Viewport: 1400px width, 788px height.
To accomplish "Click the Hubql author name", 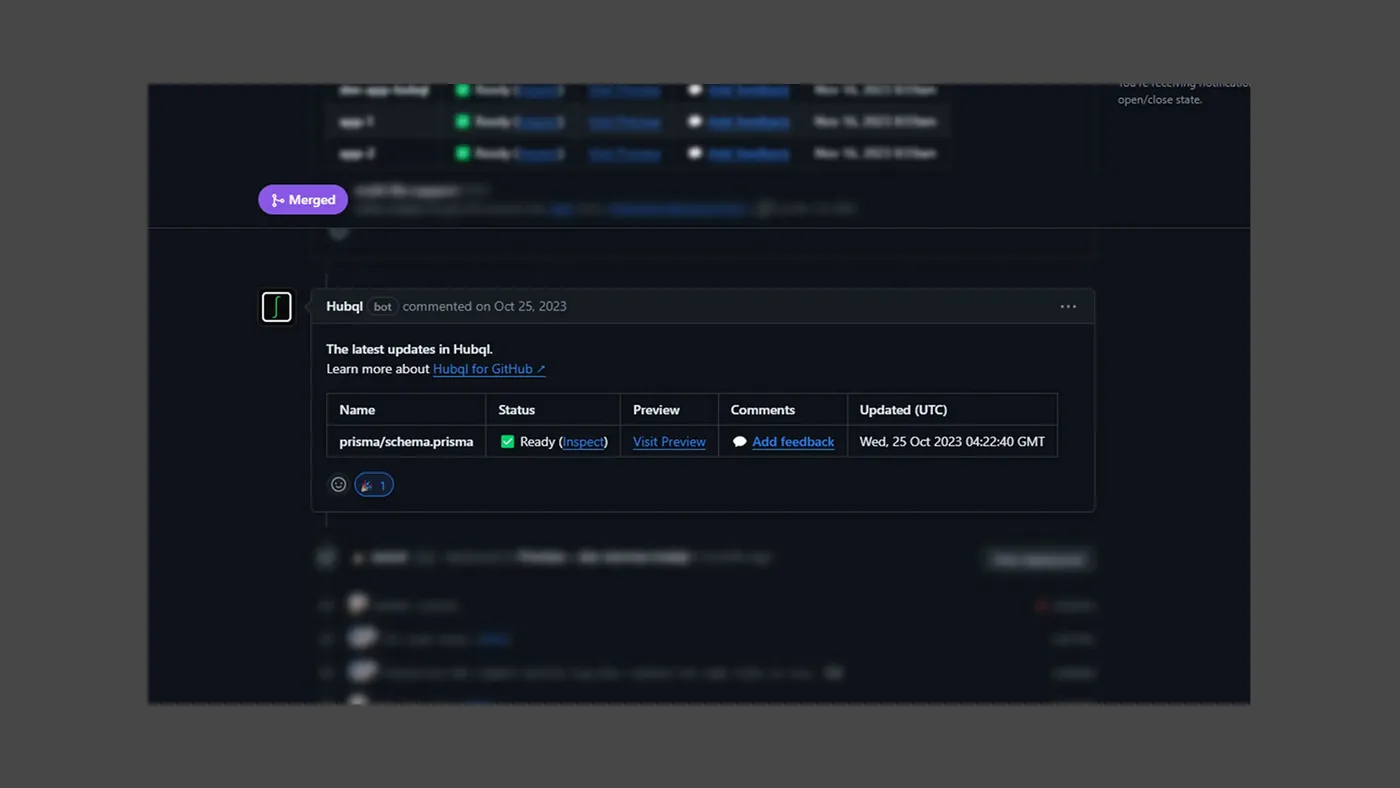I will point(344,306).
